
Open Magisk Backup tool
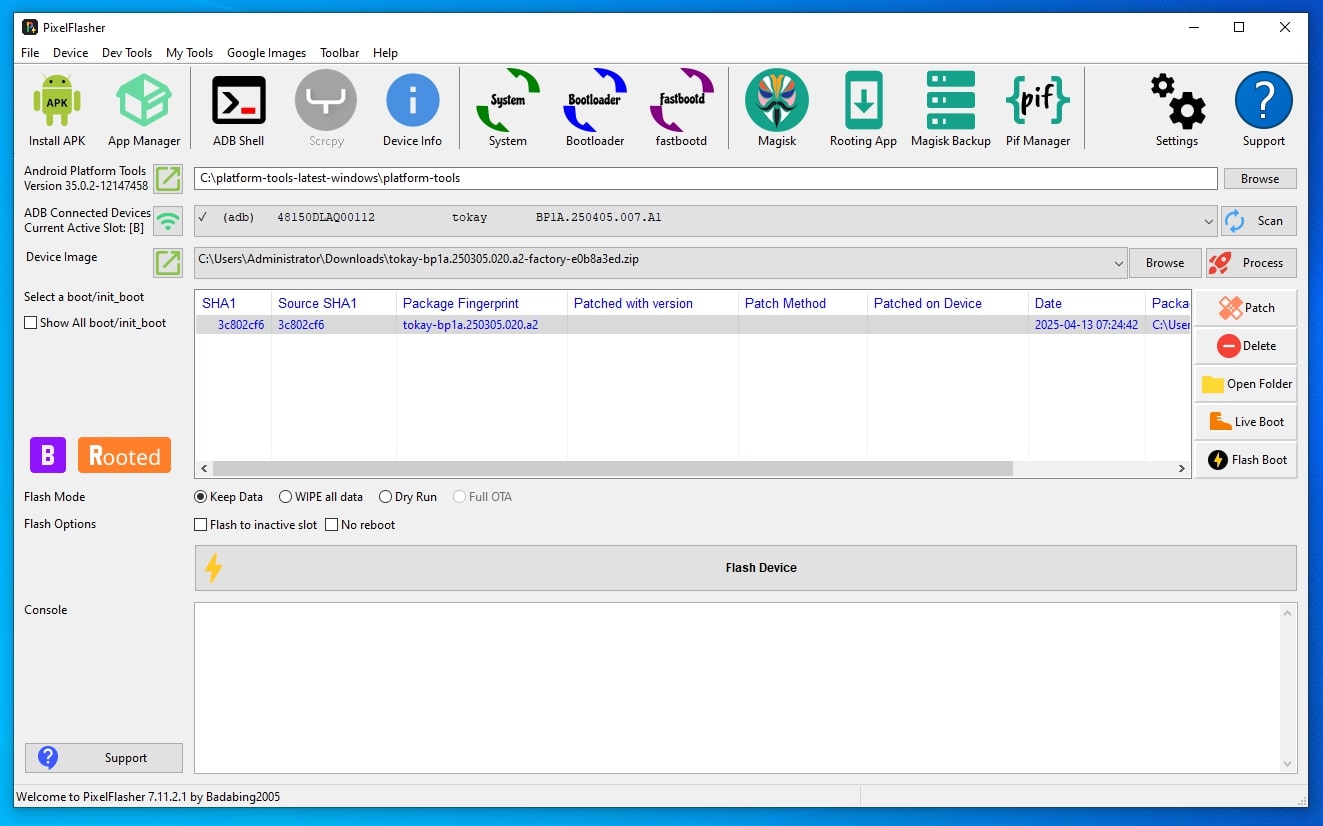pyautogui.click(x=950, y=110)
